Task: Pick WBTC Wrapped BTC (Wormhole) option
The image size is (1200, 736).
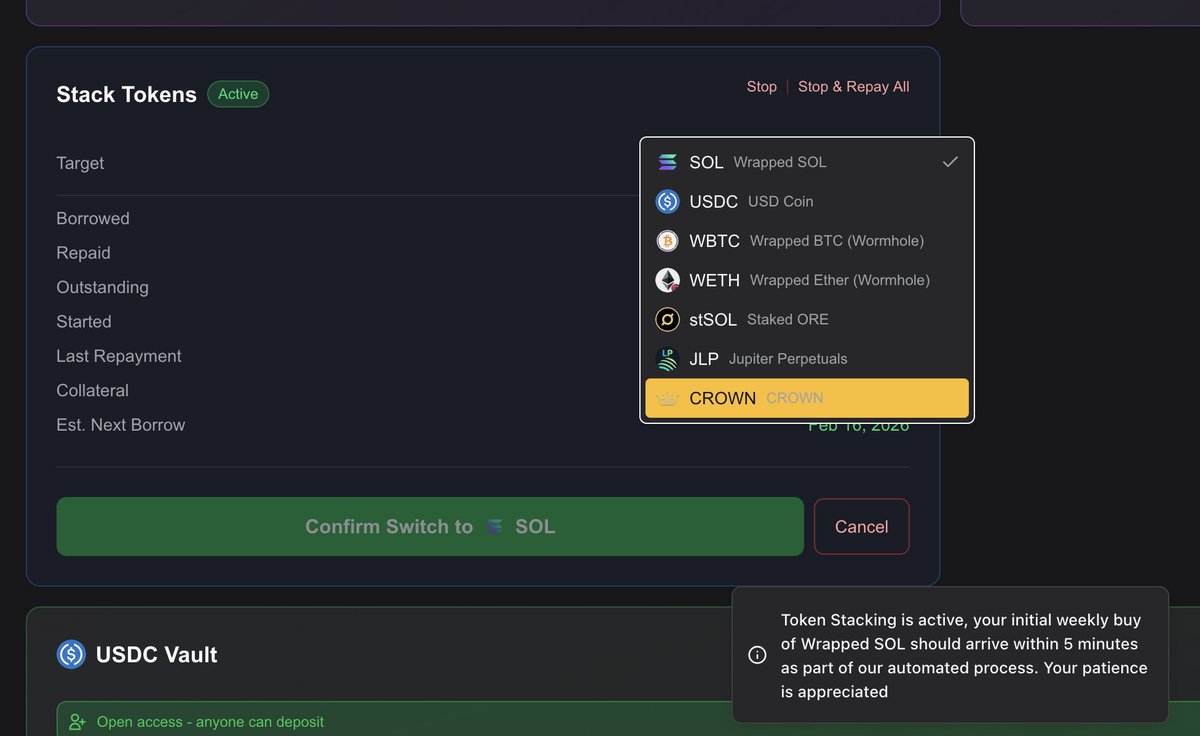Action: tap(807, 241)
